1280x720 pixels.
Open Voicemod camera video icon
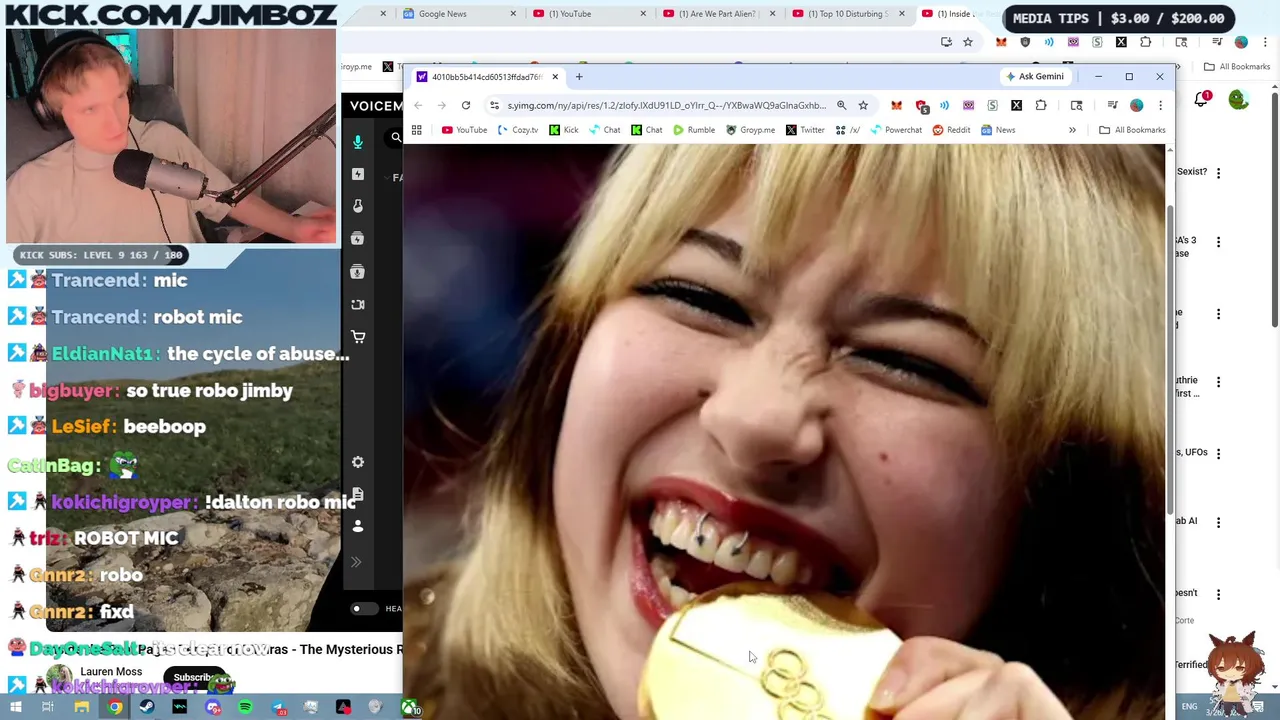coord(358,304)
